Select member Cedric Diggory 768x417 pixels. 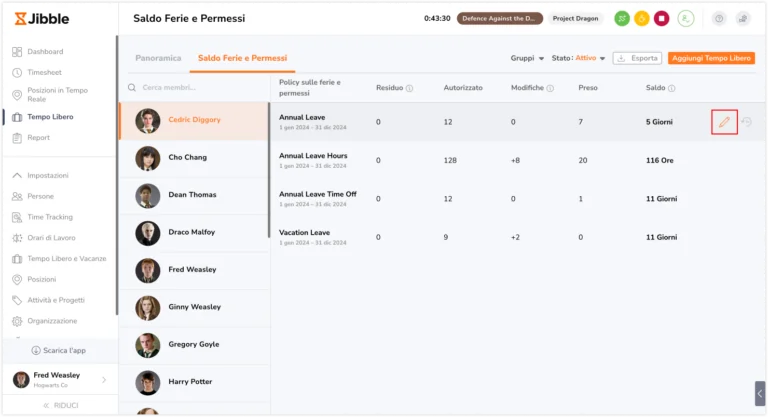[194, 121]
